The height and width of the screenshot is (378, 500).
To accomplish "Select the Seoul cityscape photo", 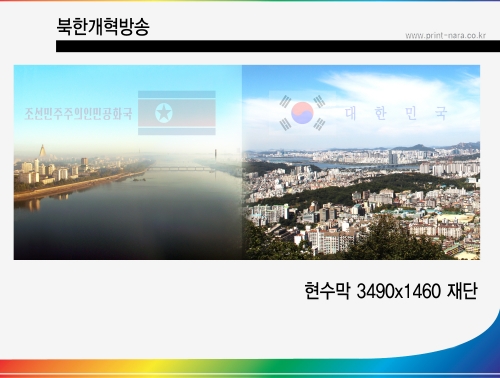I will tap(361, 162).
